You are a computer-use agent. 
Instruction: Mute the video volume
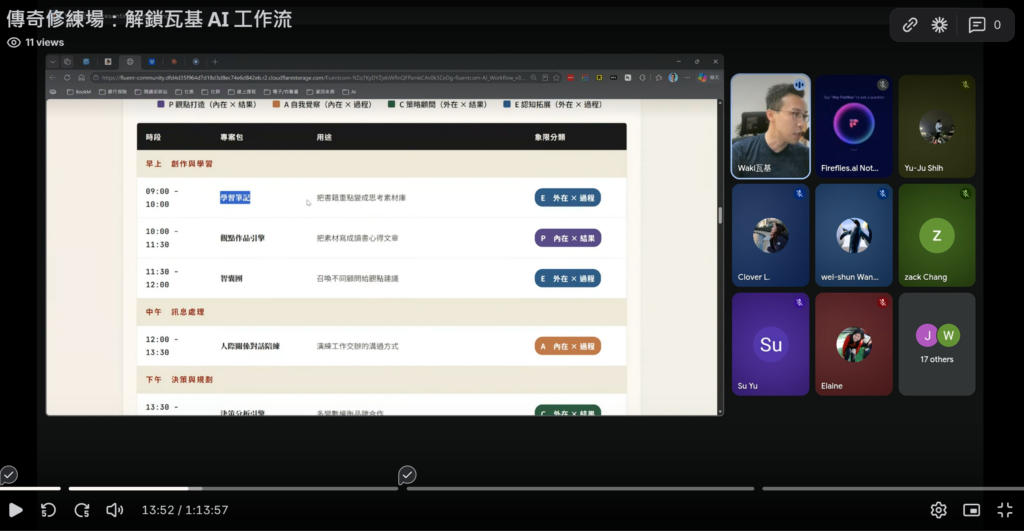[x=114, y=510]
